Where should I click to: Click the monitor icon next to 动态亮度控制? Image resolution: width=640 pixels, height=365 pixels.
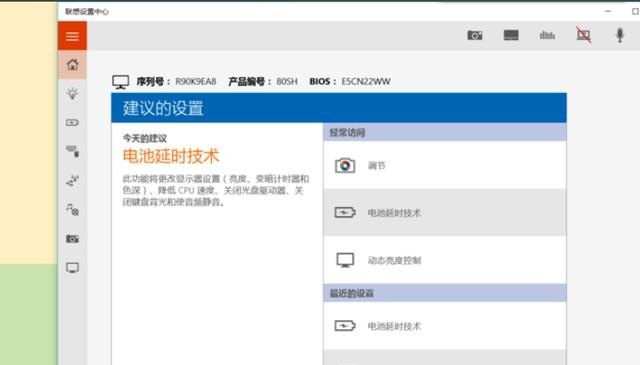point(345,260)
